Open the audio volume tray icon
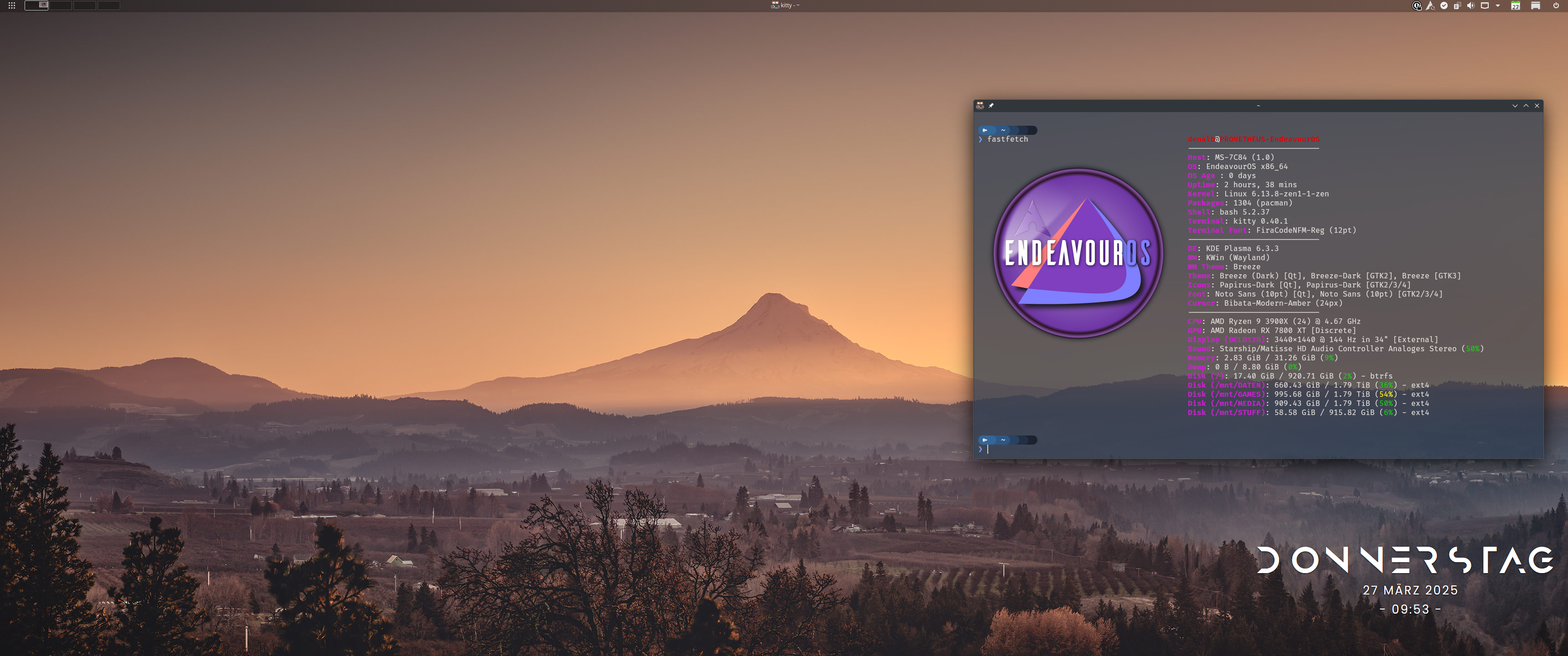Screen dimensions: 1568x656 [1470, 5]
